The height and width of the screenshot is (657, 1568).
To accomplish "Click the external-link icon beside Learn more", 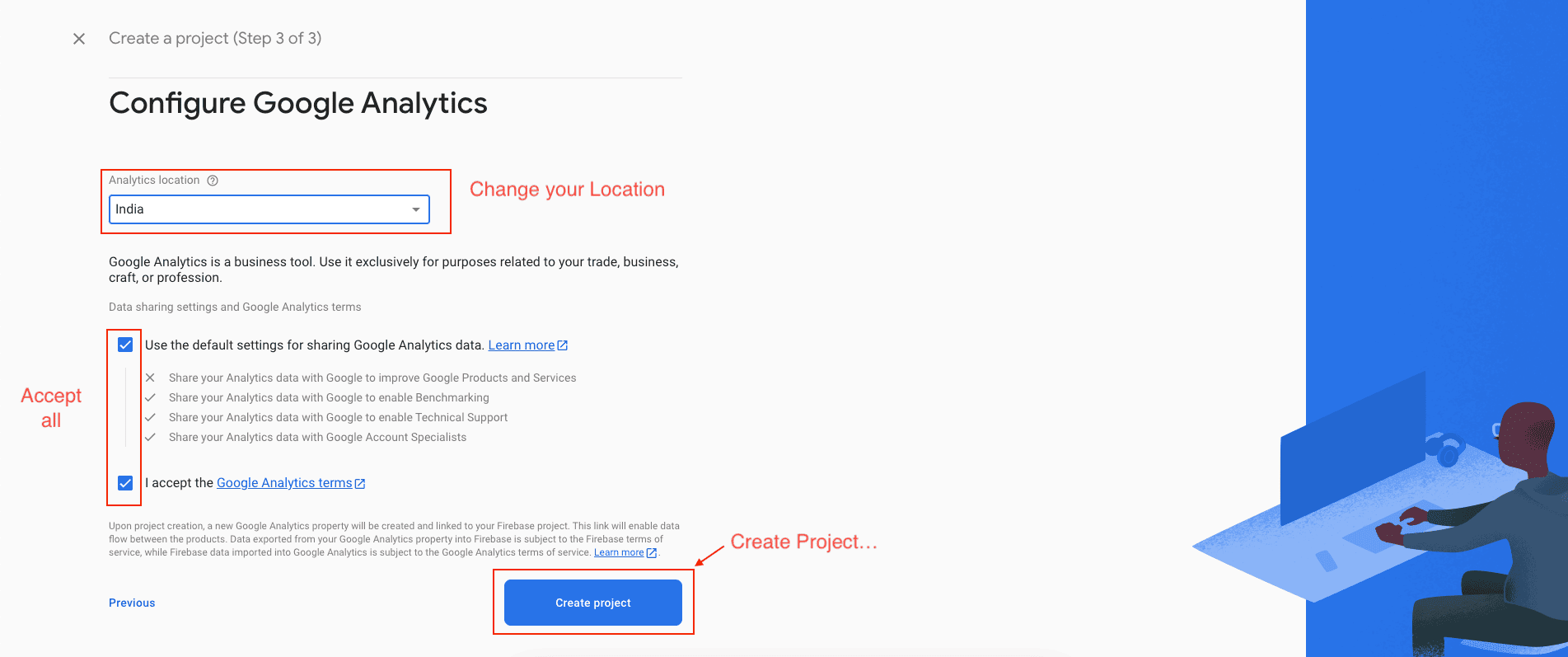I will (562, 345).
